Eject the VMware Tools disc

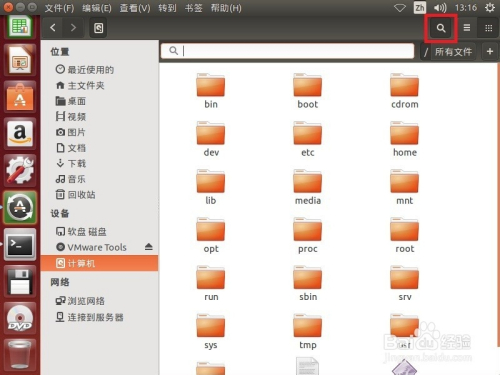pos(149,247)
